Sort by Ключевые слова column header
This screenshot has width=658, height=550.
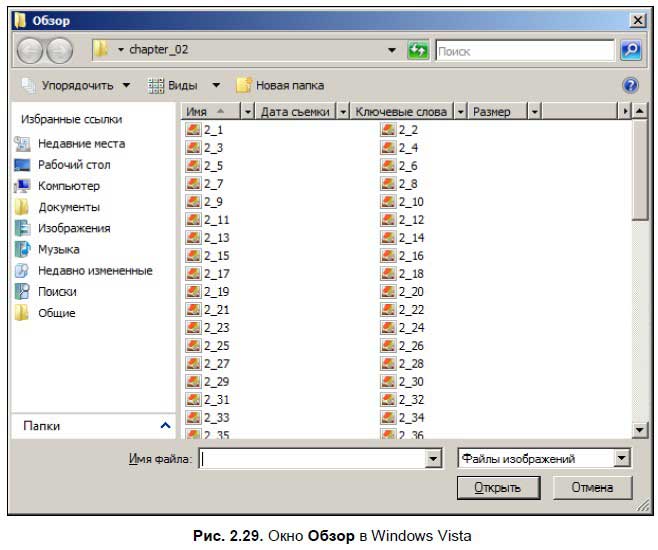[401, 112]
